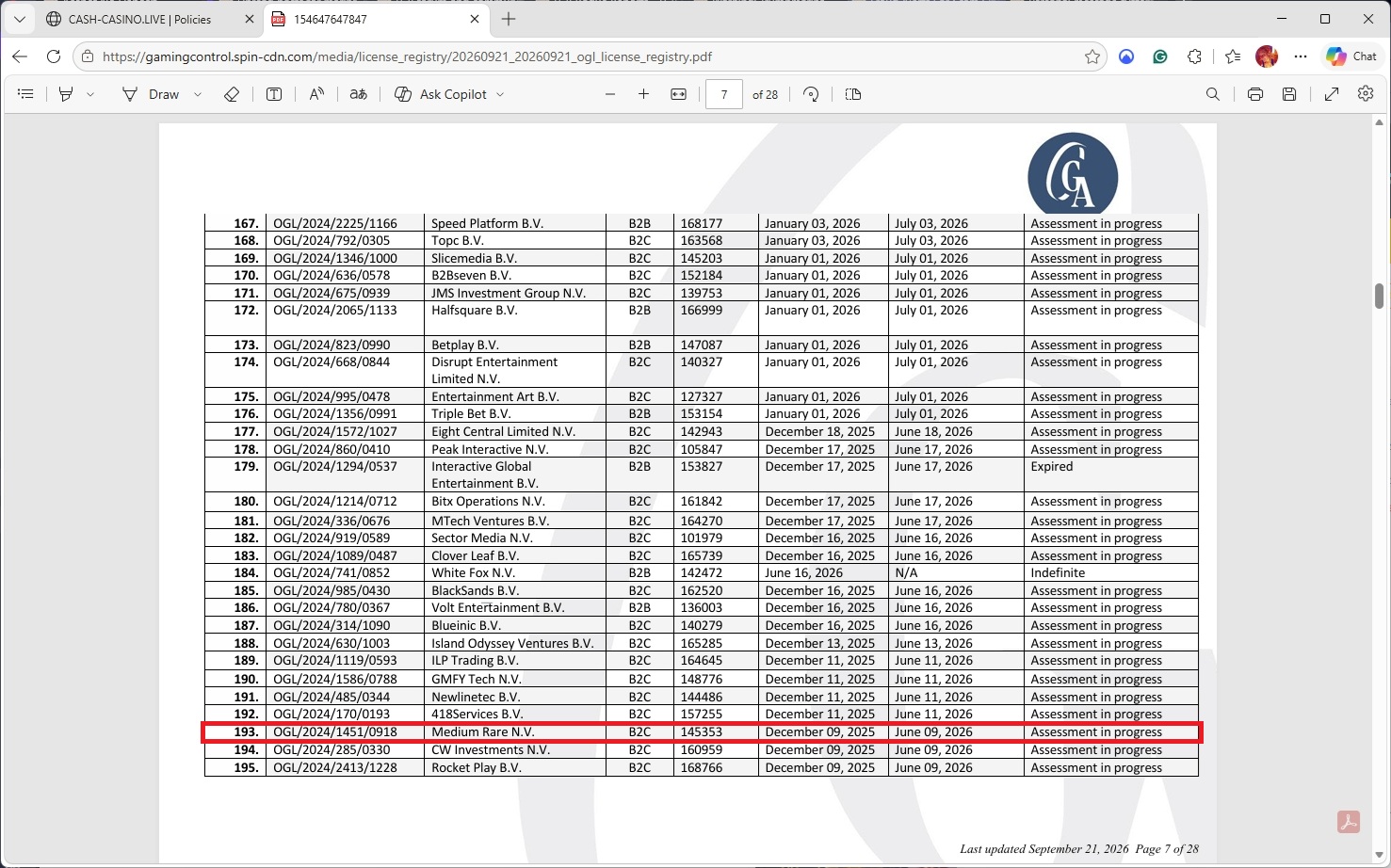This screenshot has height=868, width=1391.
Task: Save the PDF with the disk icon
Action: click(1289, 94)
